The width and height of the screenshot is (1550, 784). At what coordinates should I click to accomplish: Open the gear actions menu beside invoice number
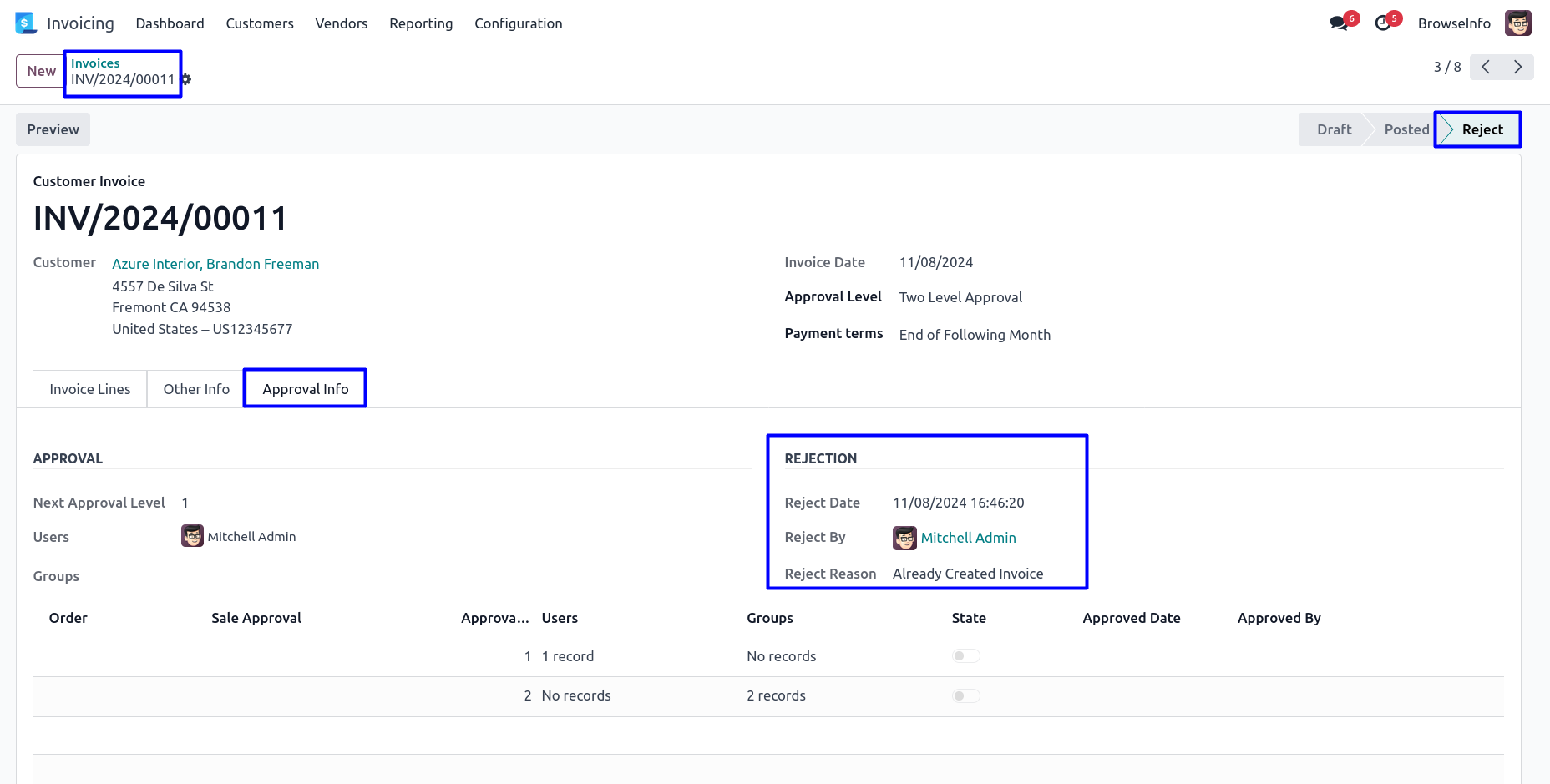point(186,79)
